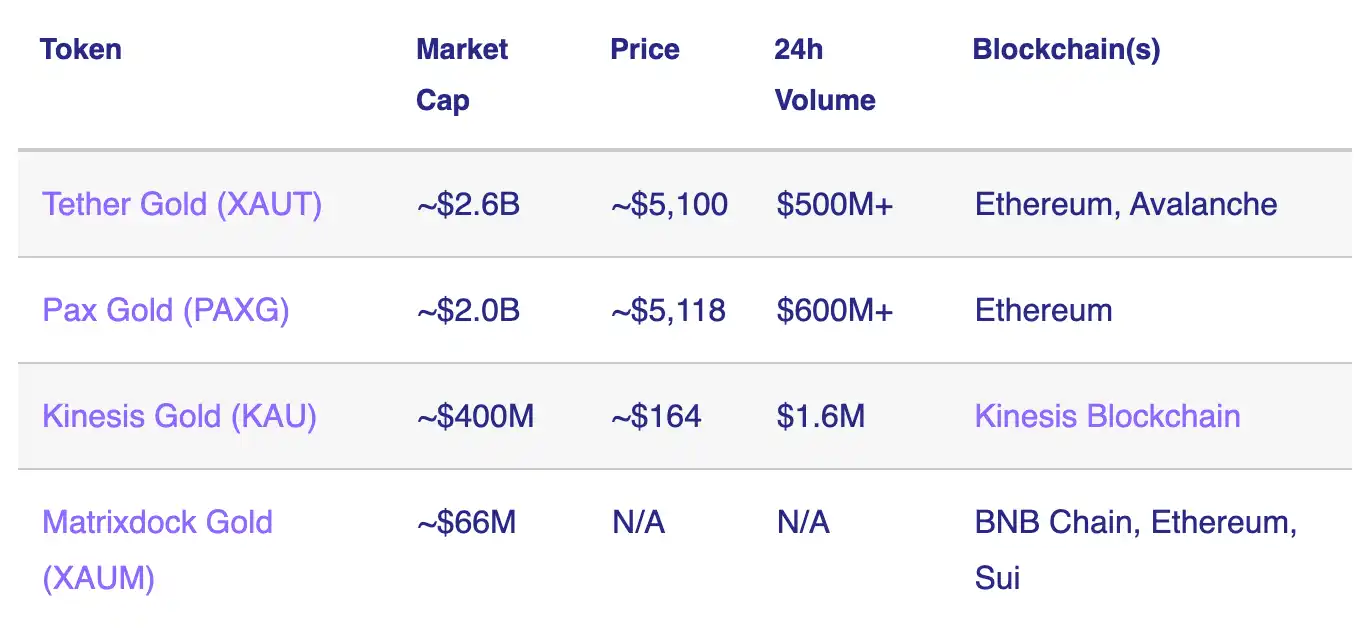Select the ~$5,118 price value
Viewport: 1366px width, 630px height.
668,311
